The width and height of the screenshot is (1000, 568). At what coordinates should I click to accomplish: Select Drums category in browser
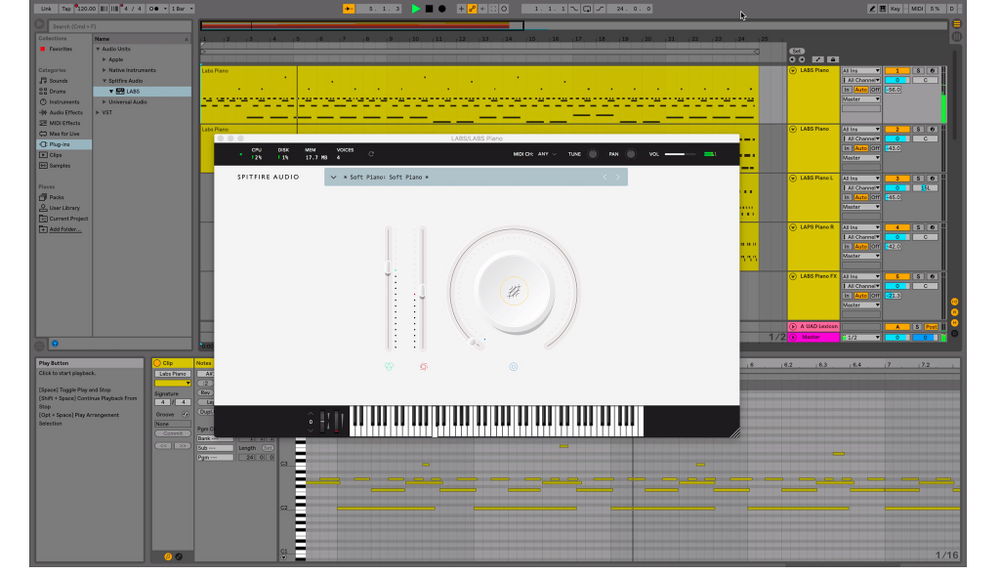[x=57, y=91]
